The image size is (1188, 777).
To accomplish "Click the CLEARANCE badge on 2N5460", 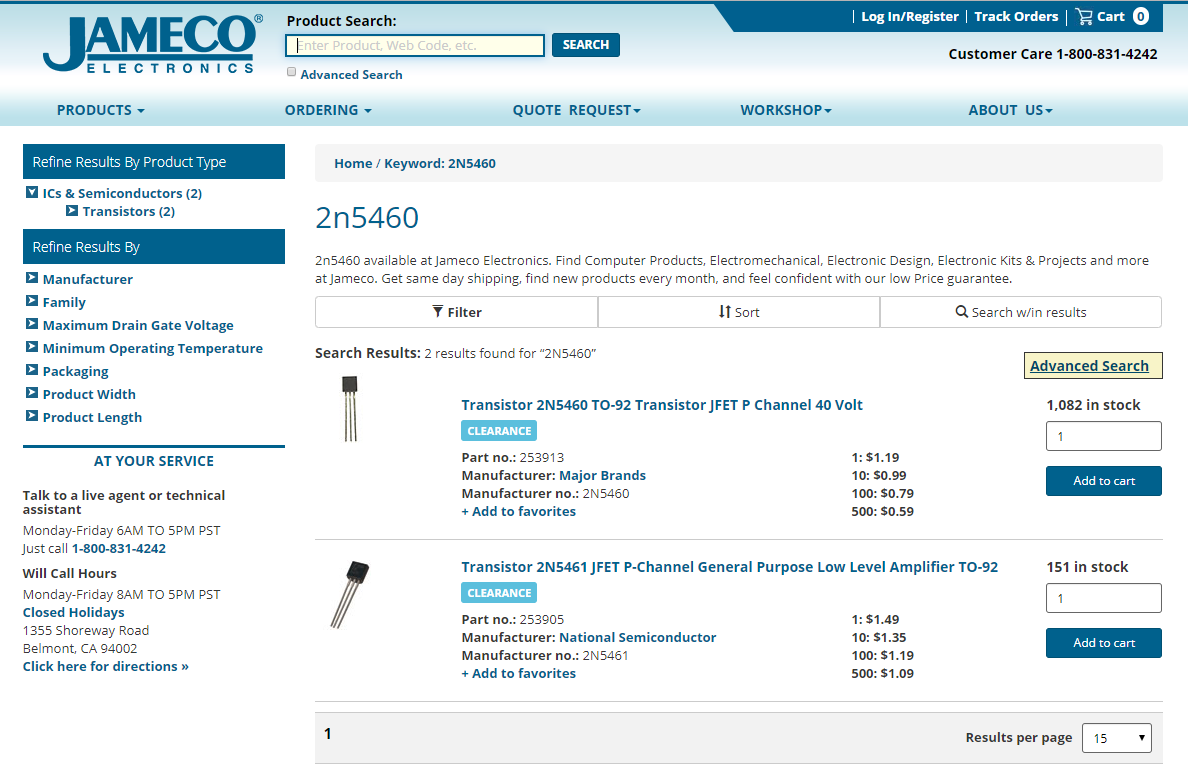I will [x=499, y=431].
